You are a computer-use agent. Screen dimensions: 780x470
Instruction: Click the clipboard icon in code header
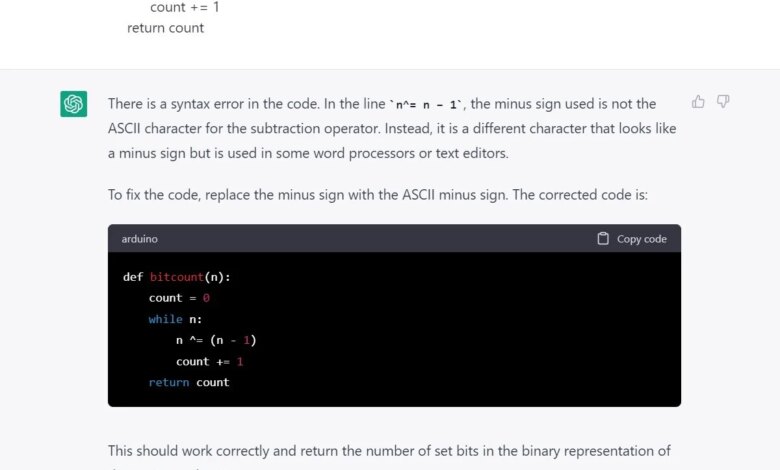click(x=603, y=239)
